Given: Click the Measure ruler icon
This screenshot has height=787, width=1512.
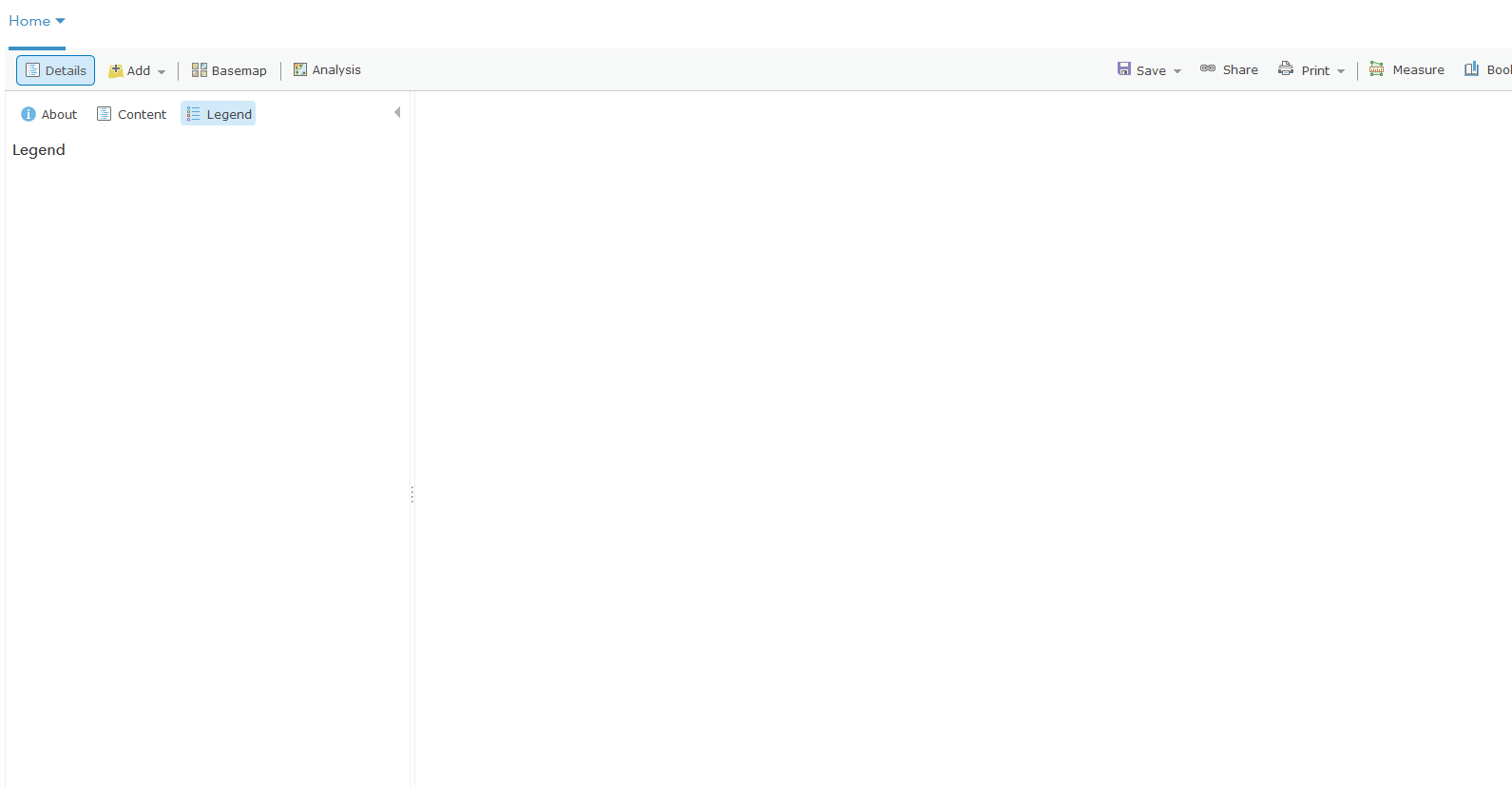Looking at the screenshot, I should 1376,69.
